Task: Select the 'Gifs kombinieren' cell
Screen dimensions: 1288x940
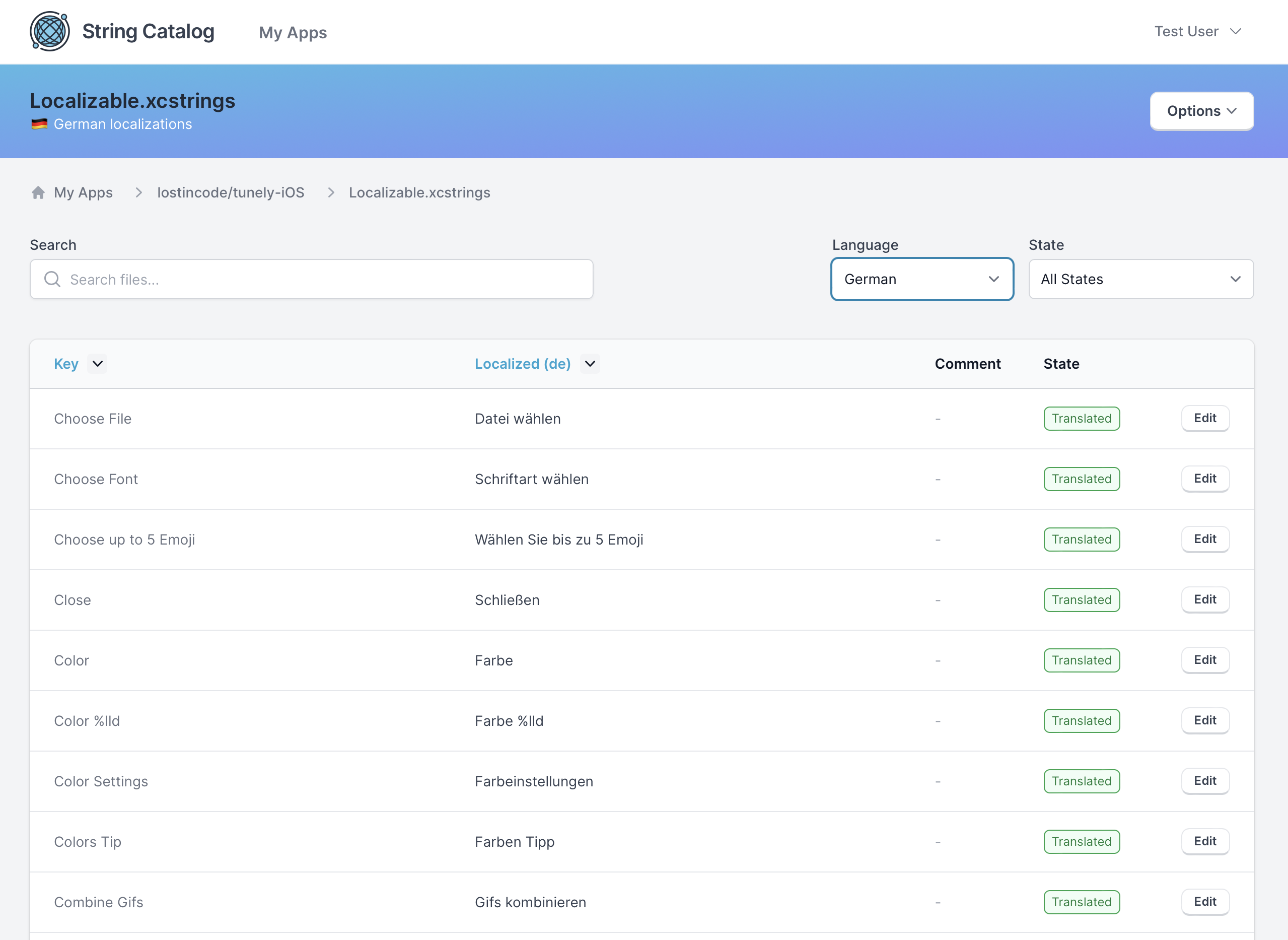Action: click(531, 902)
